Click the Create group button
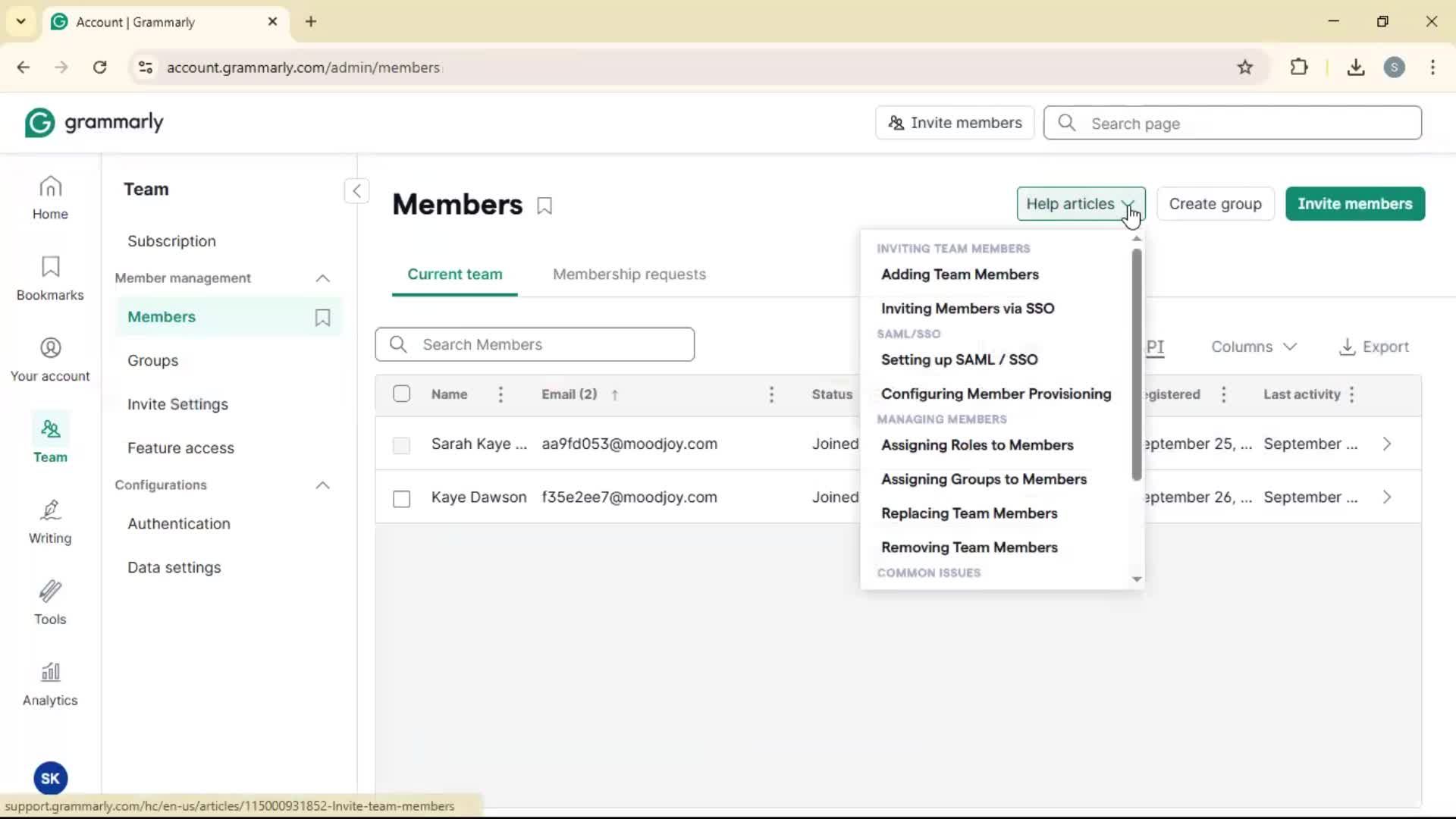This screenshot has height=819, width=1456. coord(1215,204)
